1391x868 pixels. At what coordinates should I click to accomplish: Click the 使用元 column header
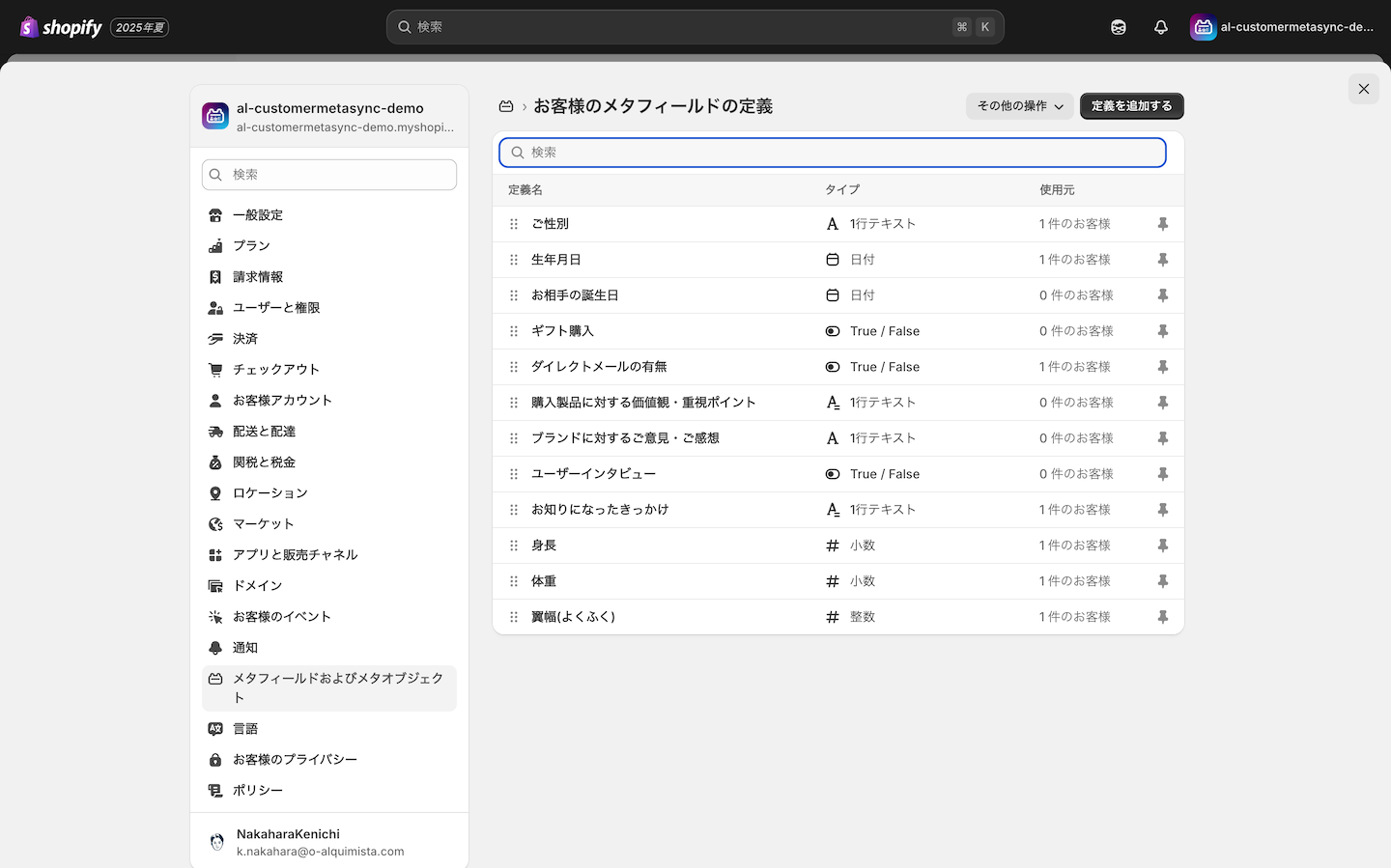(1057, 190)
